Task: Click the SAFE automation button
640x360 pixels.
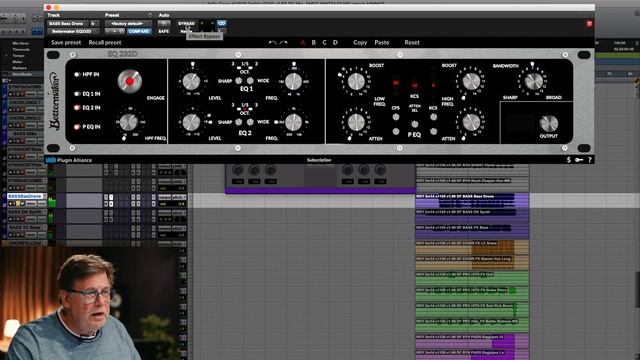Action: [x=163, y=31]
